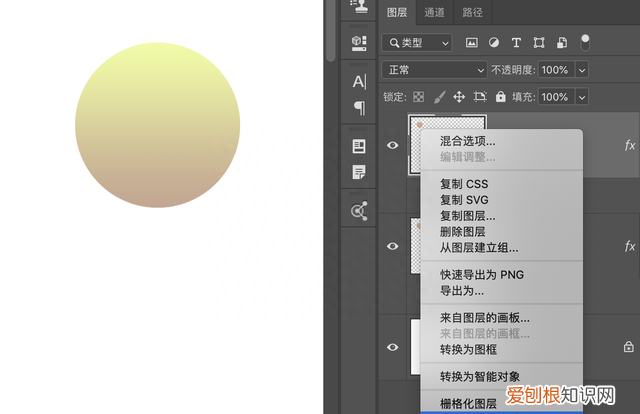Expand the 不透明度 opacity dropdown arrow
This screenshot has height=414, width=640.
coord(582,70)
